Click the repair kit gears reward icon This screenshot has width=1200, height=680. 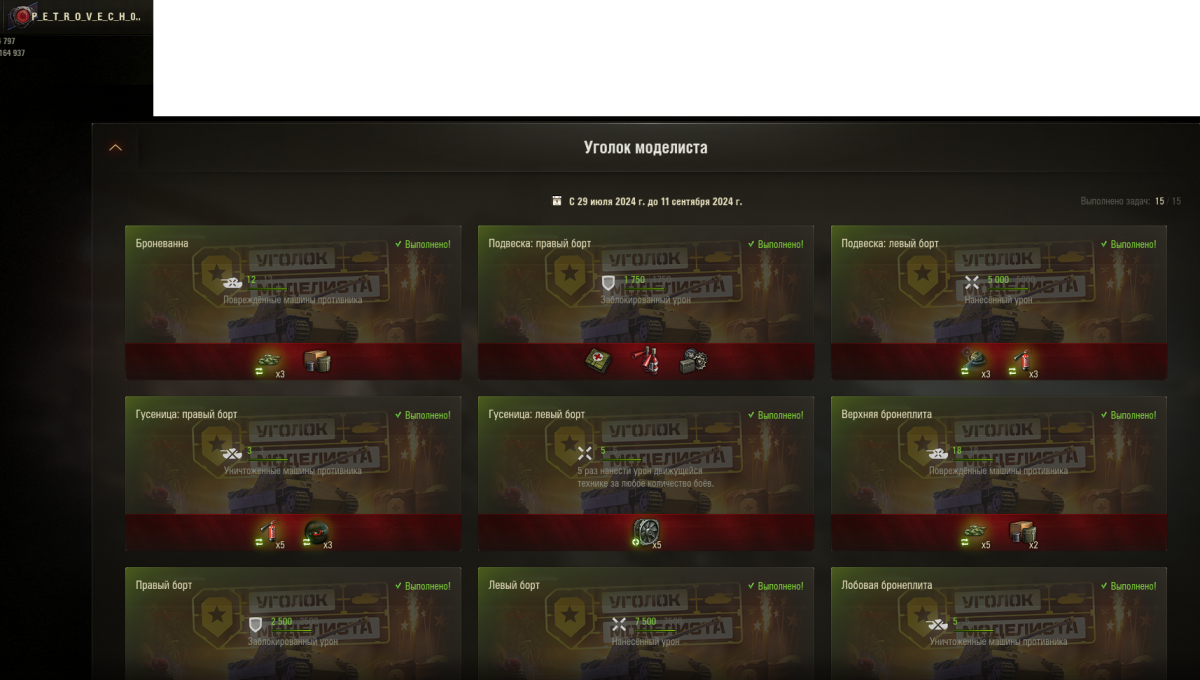point(694,361)
